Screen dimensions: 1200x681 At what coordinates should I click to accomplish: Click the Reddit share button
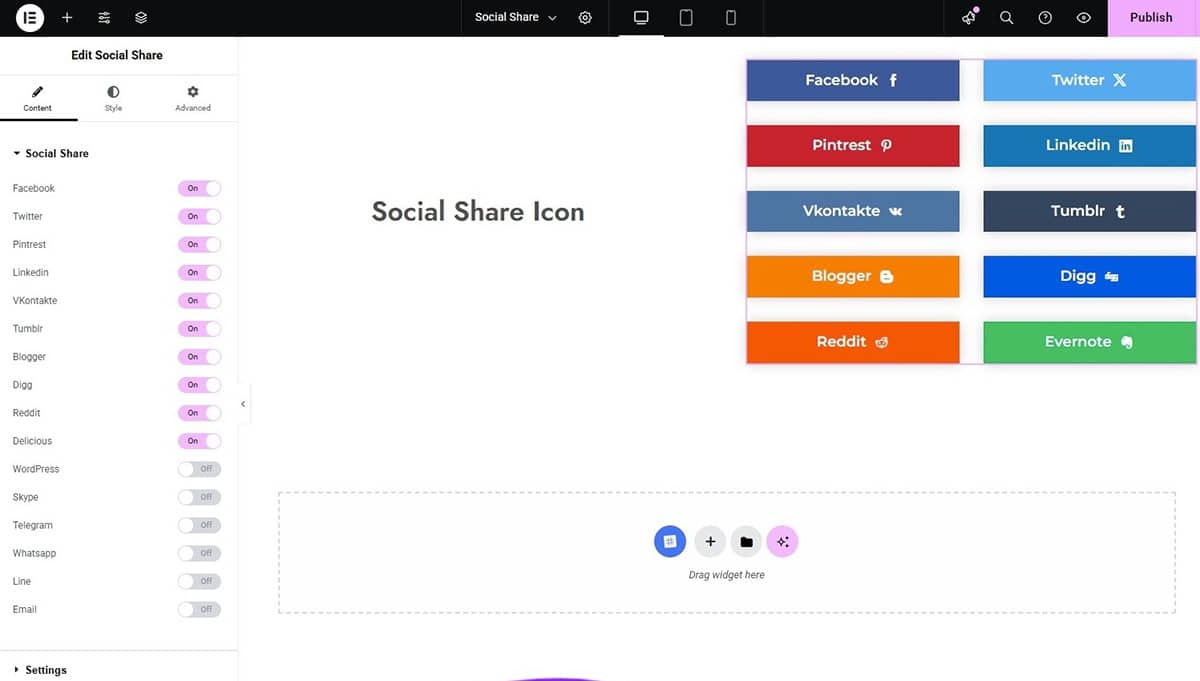pos(853,342)
